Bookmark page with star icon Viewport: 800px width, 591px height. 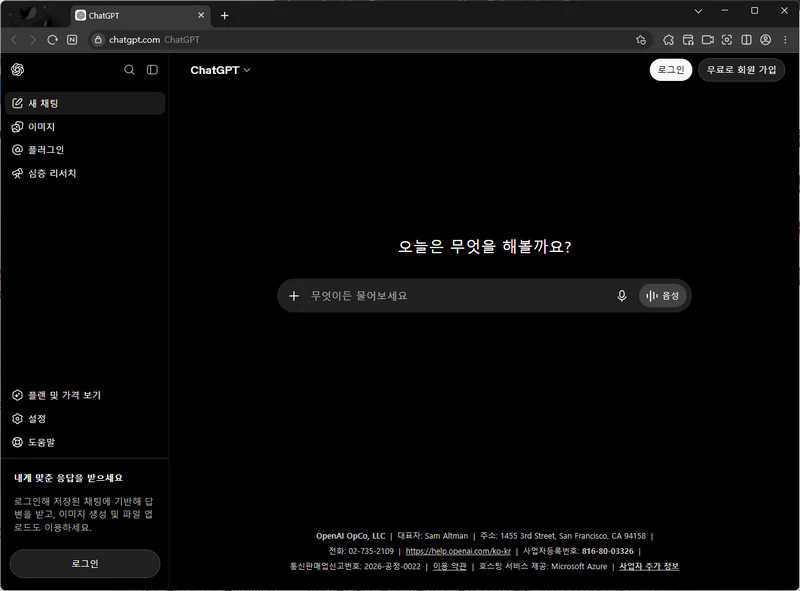(641, 40)
